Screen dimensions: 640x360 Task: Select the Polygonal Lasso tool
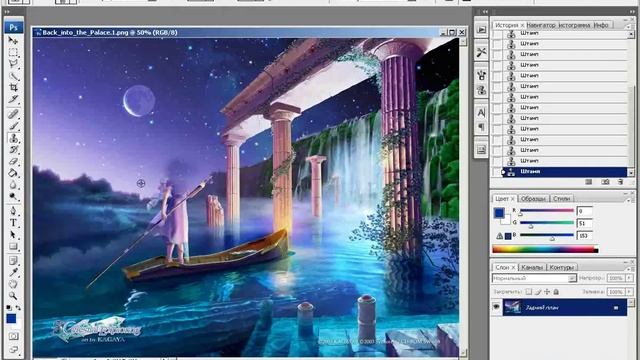(x=13, y=64)
